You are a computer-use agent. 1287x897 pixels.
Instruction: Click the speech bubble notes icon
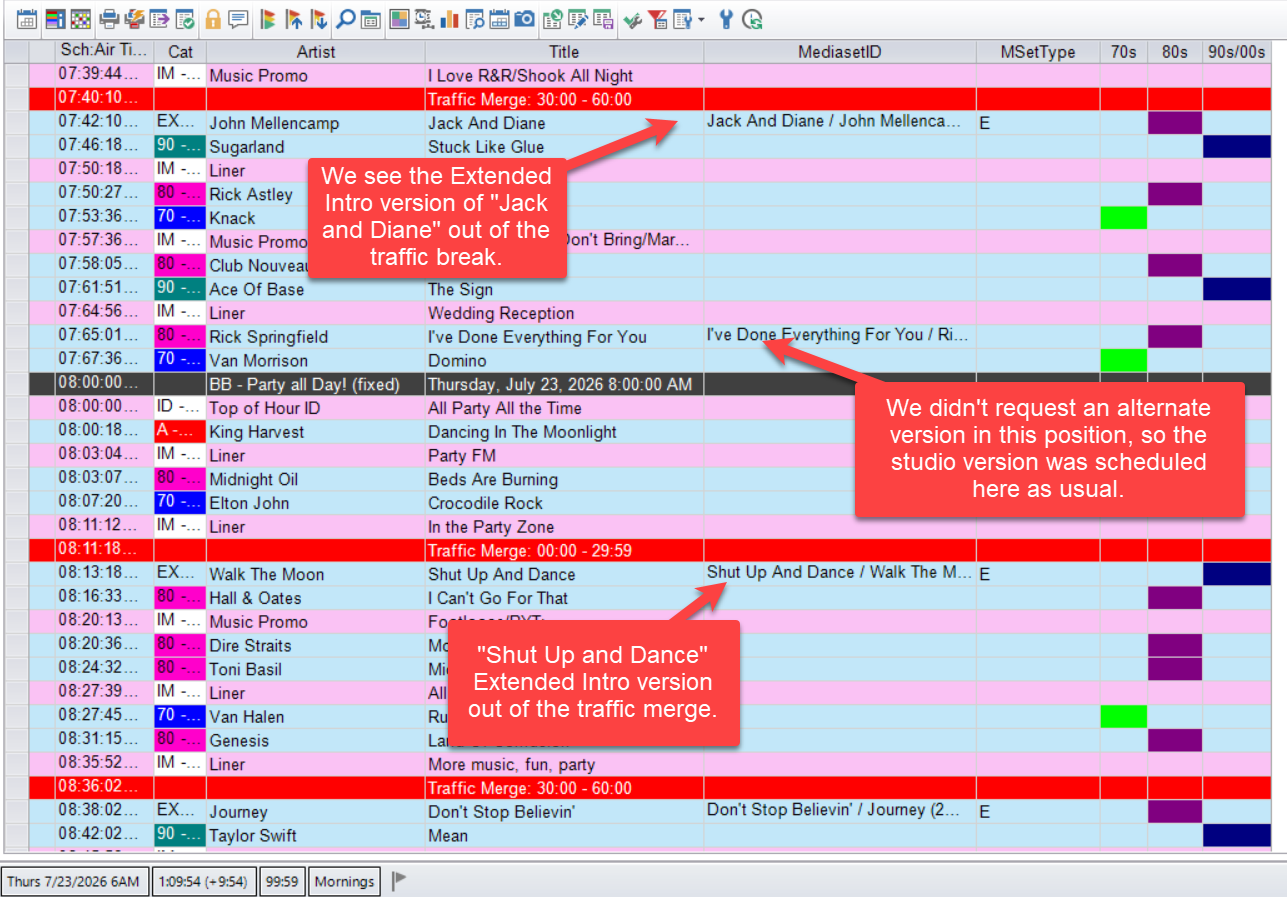[238, 19]
